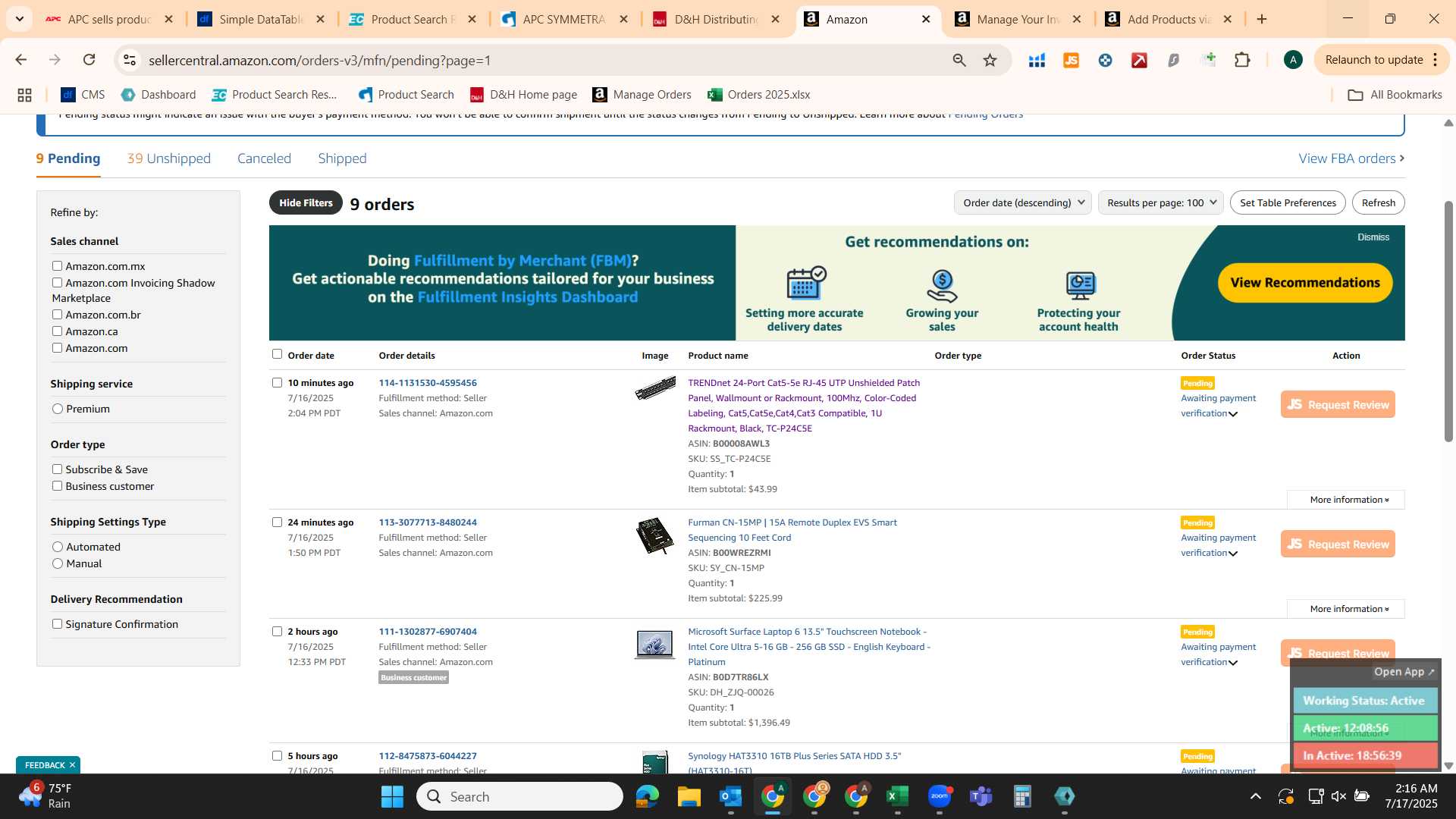Open new browser tab with plus
The height and width of the screenshot is (819, 1456).
pos(1262,19)
